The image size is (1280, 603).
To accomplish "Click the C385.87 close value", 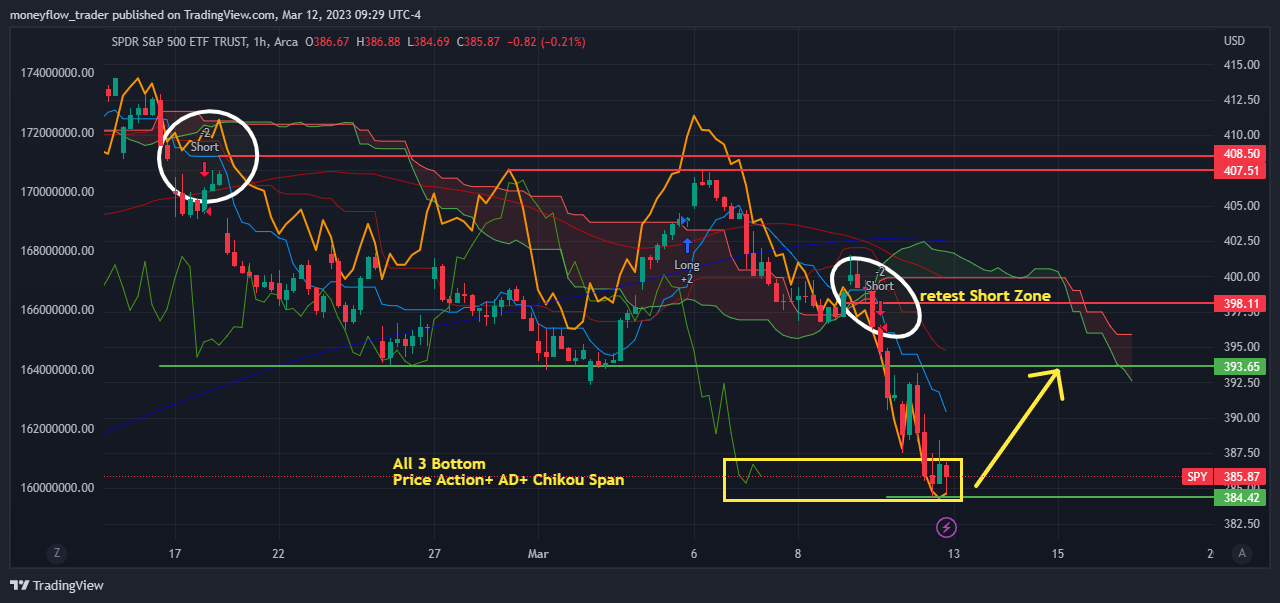I will pos(478,42).
